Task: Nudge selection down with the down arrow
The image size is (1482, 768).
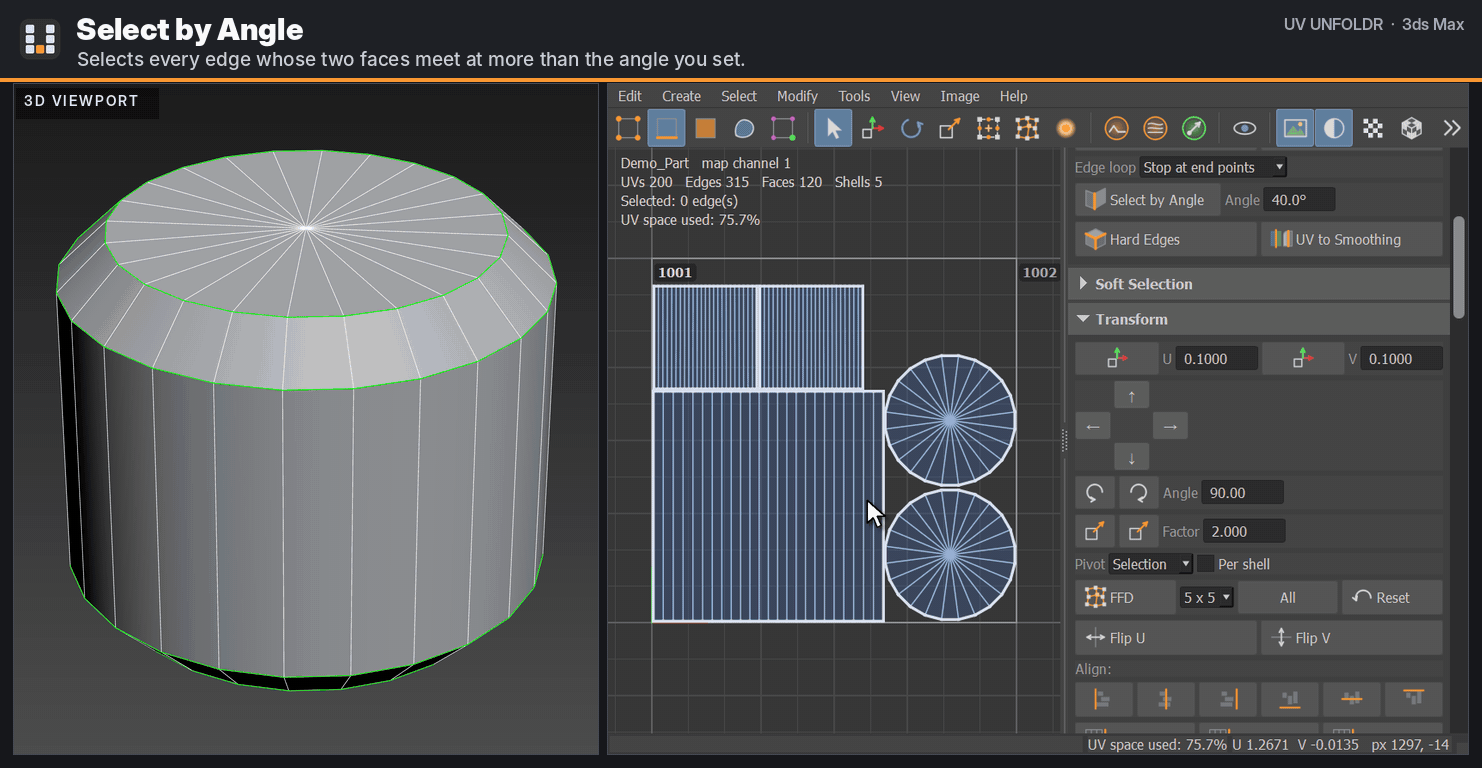Action: coord(1131,458)
